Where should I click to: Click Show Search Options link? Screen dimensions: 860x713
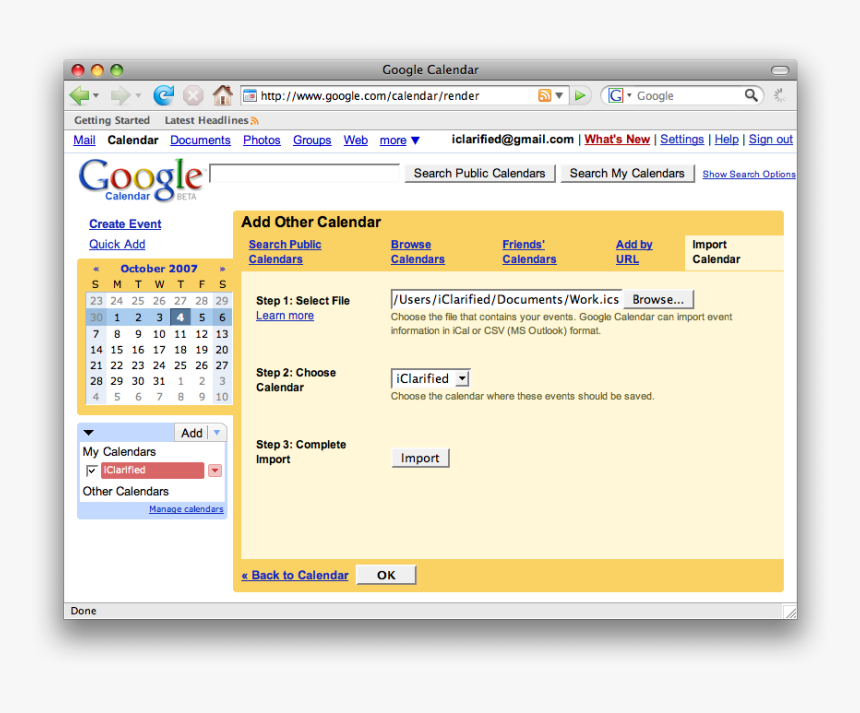click(x=749, y=174)
